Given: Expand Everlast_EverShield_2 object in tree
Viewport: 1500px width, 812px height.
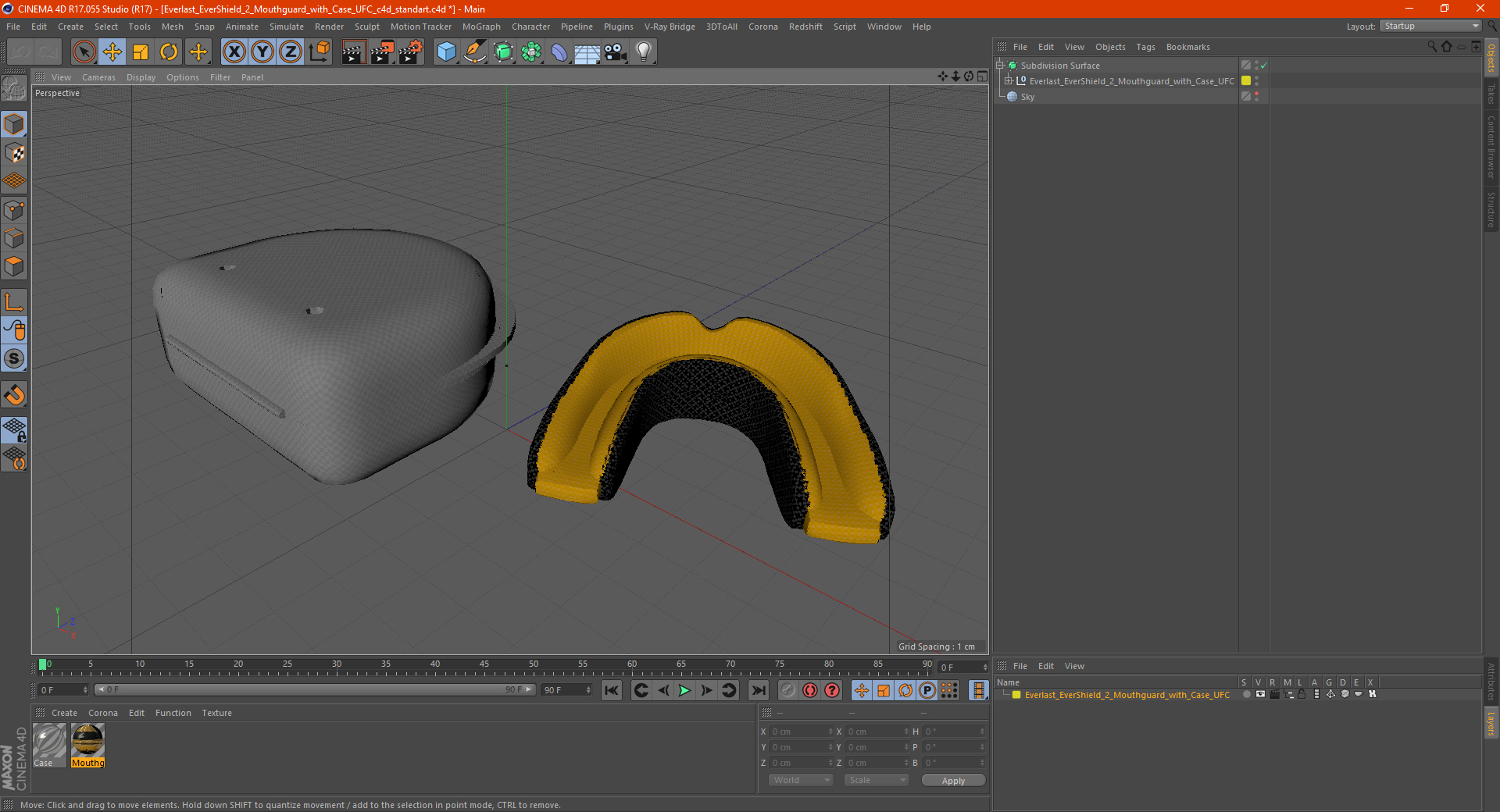Looking at the screenshot, I should [1008, 81].
